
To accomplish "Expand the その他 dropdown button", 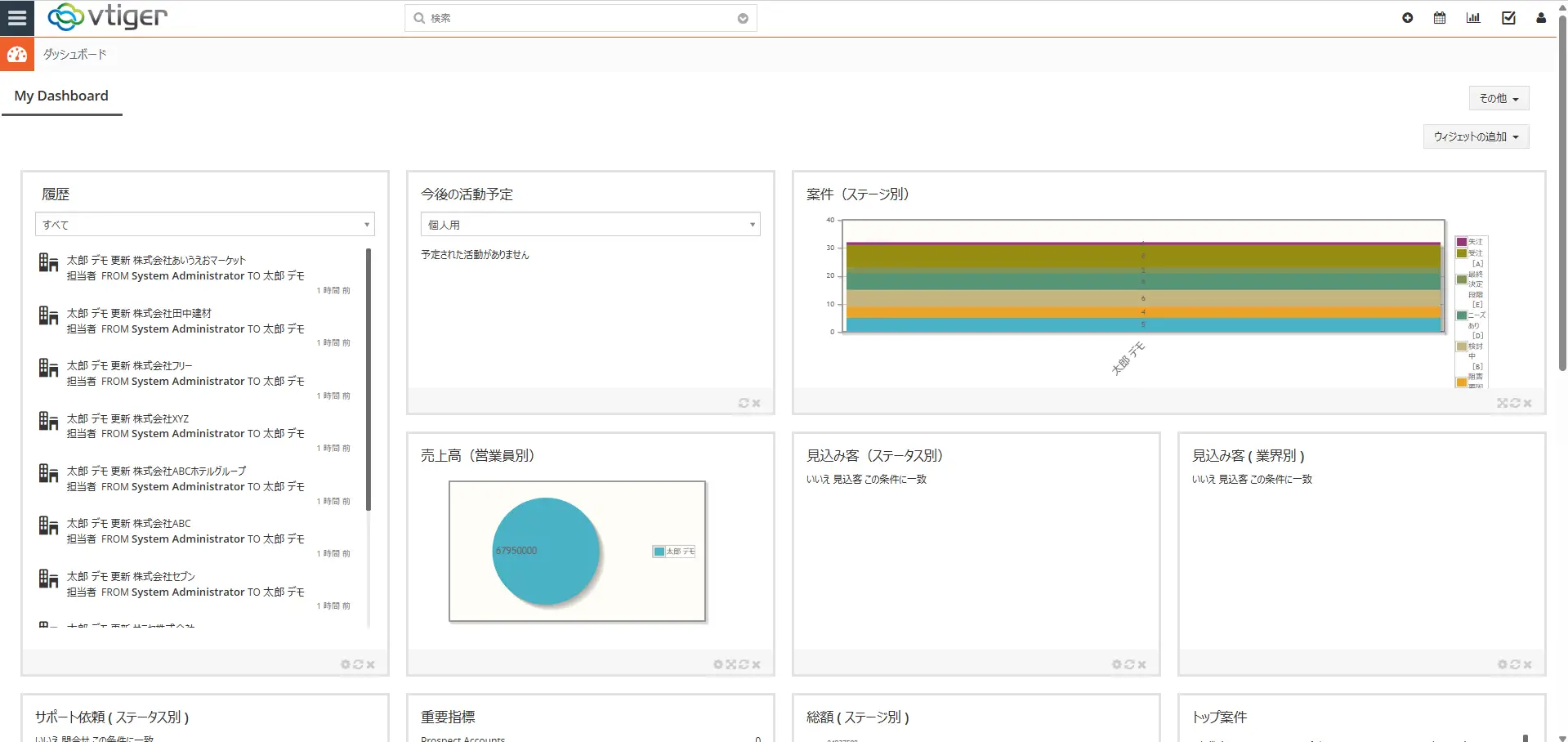I will tap(1499, 99).
